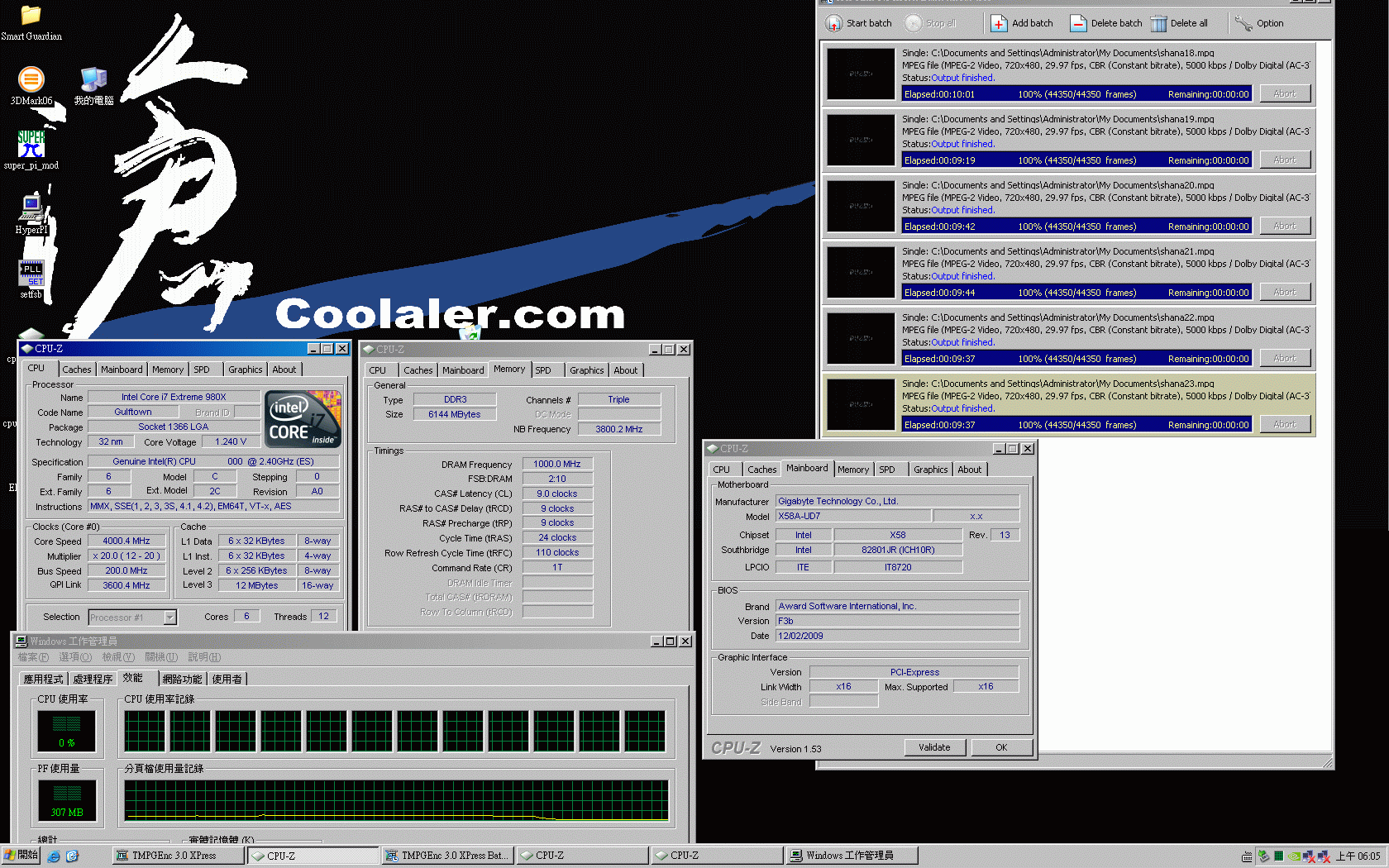Open Memory tab in right CPU-Z mainboard window

click(853, 470)
